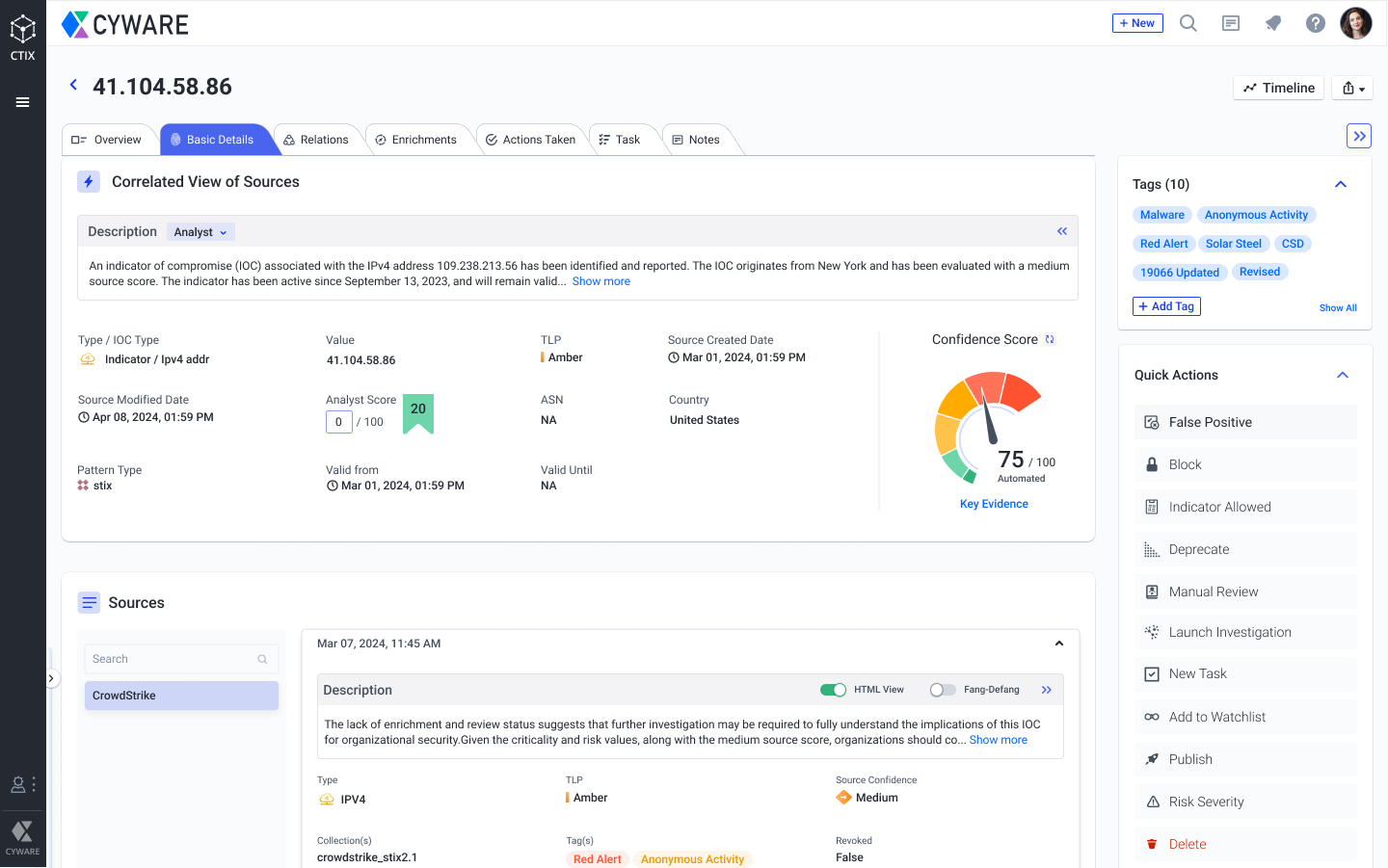Collapse right panel with double-chevron icon
The height and width of the screenshot is (868, 1388).
click(1358, 136)
